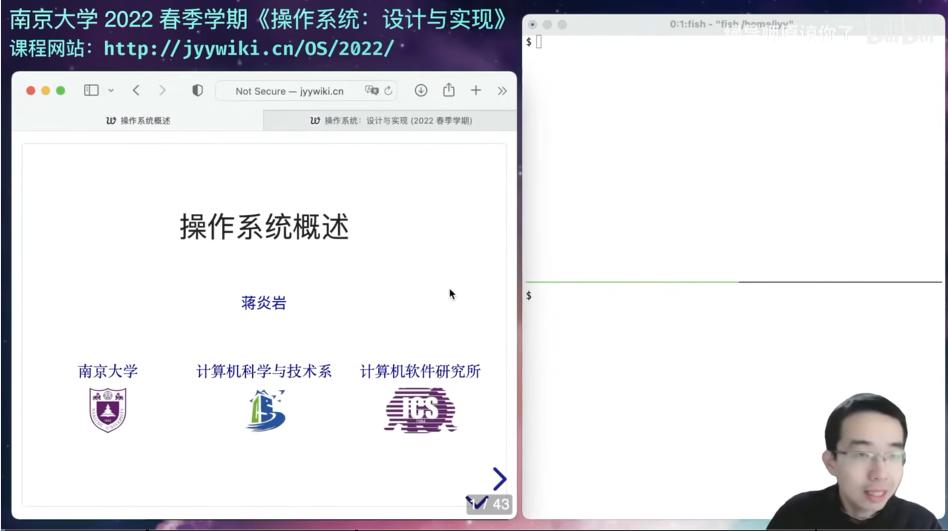Advance slide using the blue next chevron
Screen dimensions: 948x531
(x=499, y=478)
